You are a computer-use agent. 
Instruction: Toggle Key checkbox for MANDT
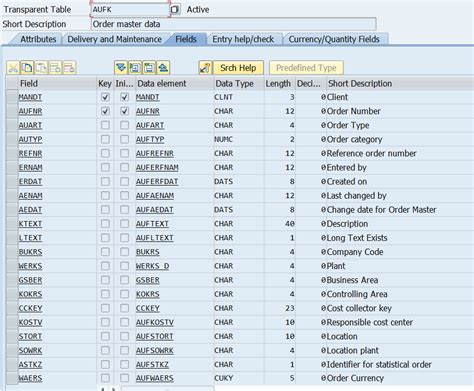point(105,97)
